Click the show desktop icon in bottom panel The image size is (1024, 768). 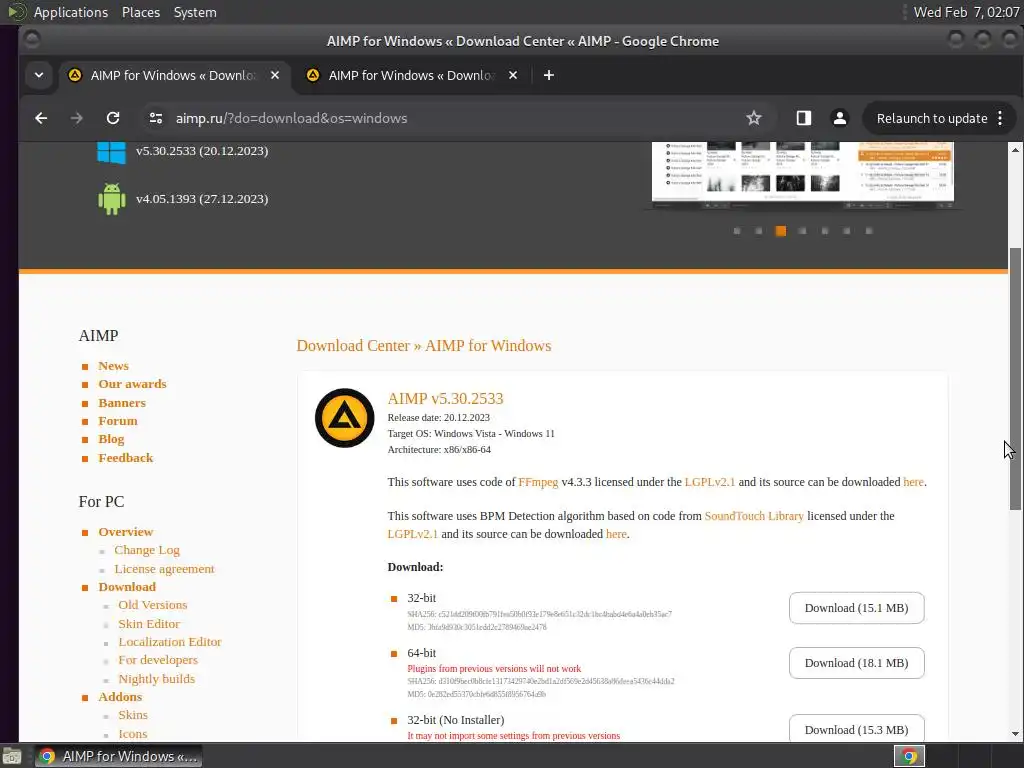tap(11, 756)
